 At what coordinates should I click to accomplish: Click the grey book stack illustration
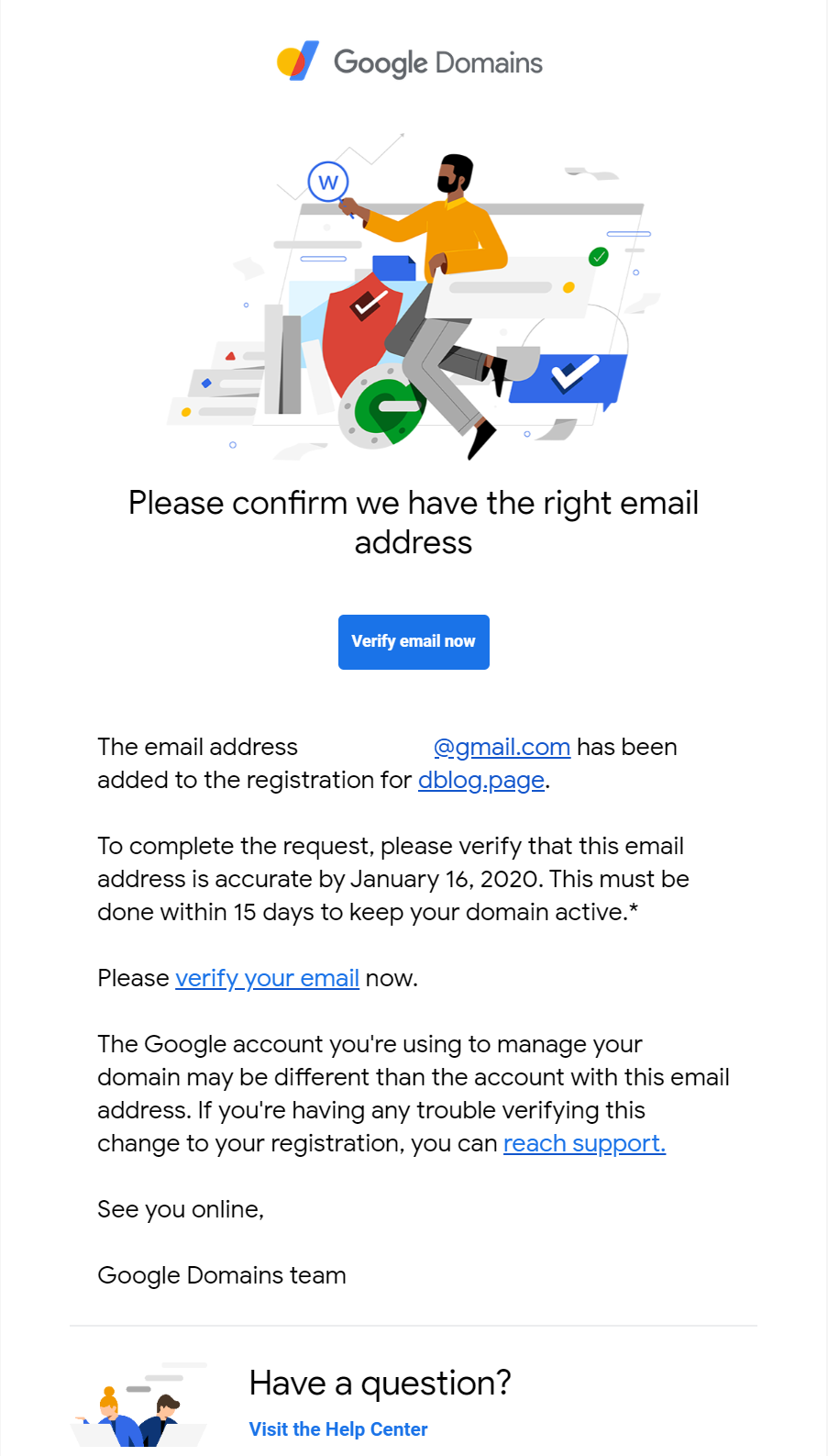click(x=283, y=360)
